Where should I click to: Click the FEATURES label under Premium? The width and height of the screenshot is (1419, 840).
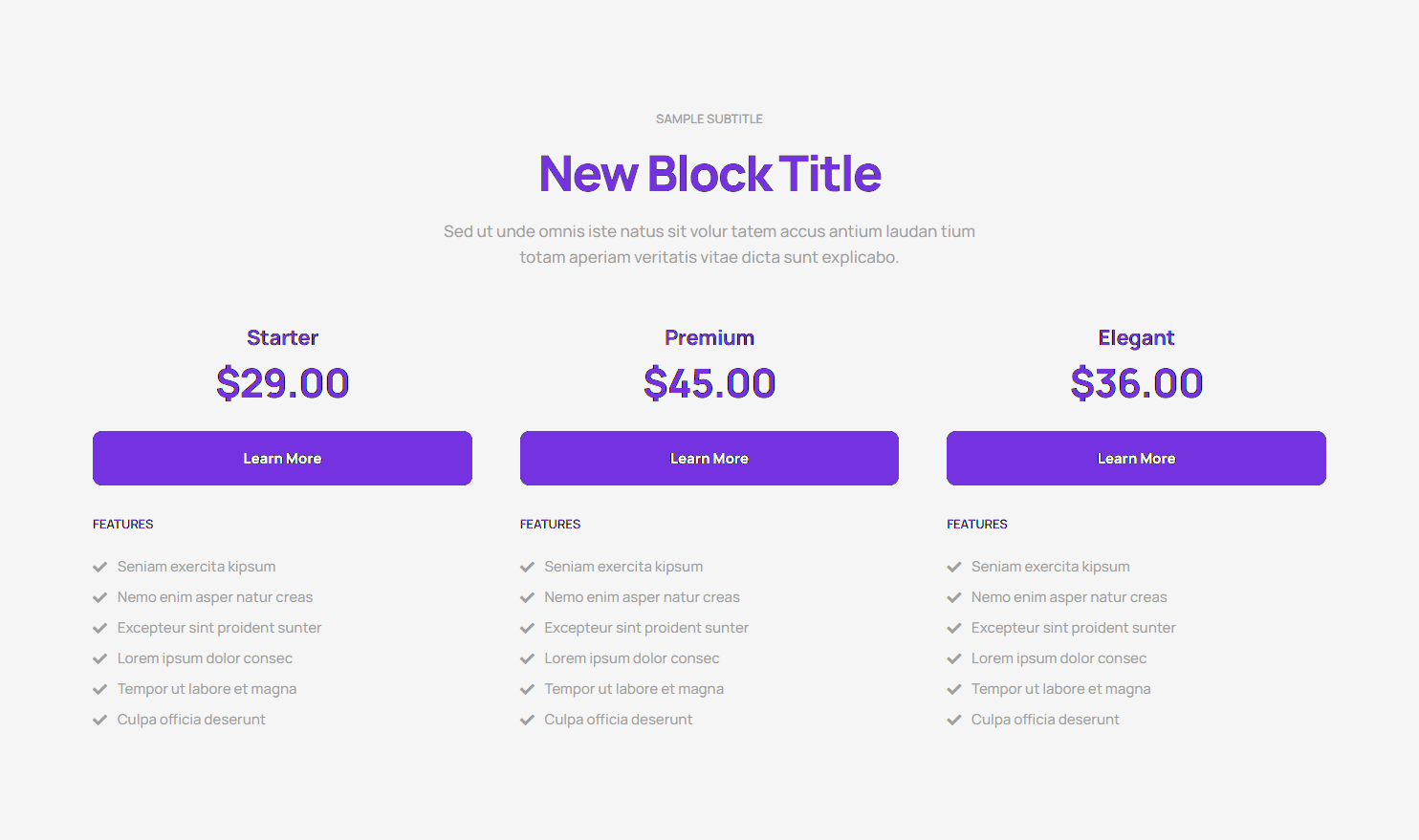[x=550, y=524]
